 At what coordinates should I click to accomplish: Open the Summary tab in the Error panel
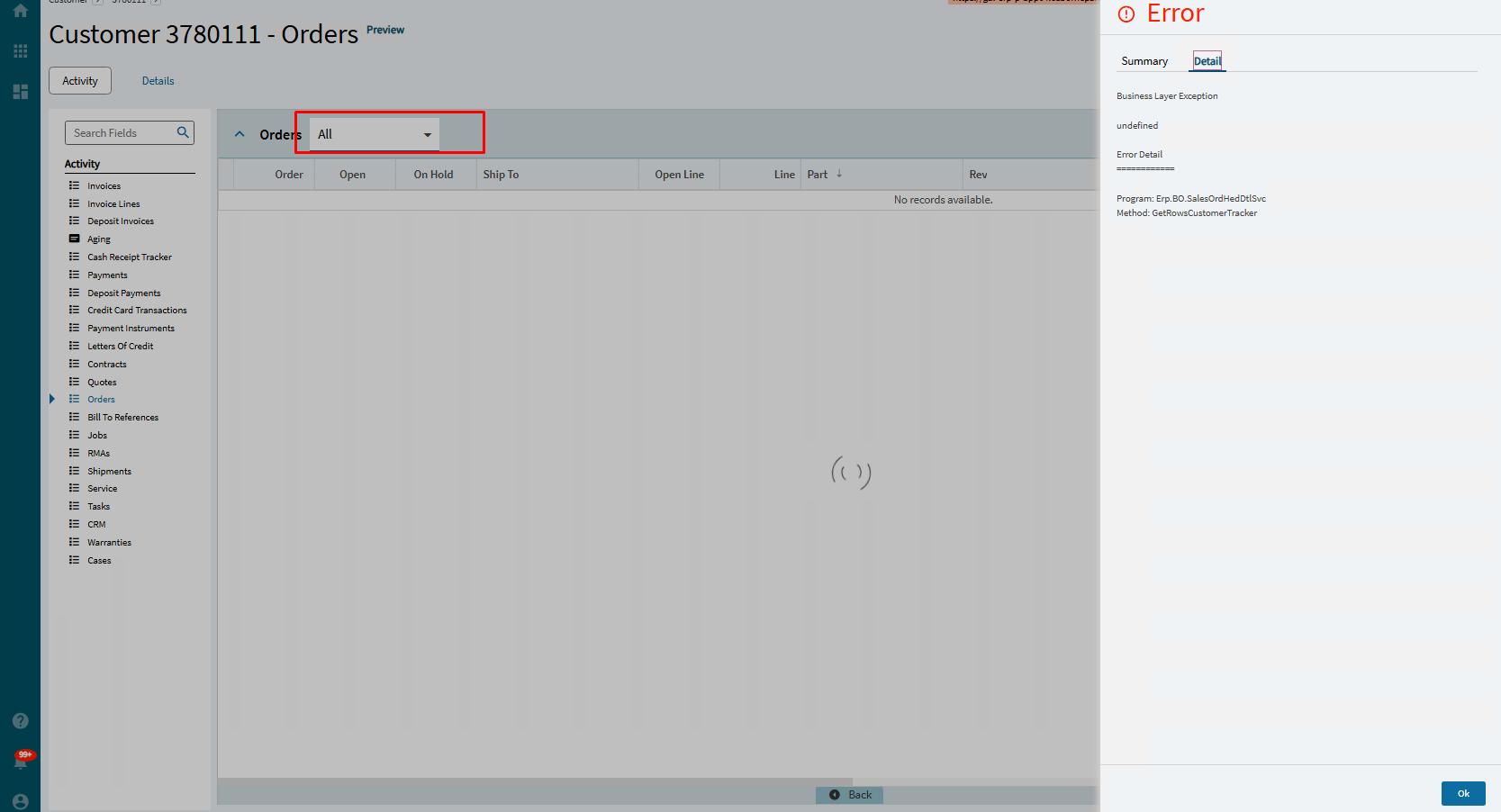[1144, 61]
